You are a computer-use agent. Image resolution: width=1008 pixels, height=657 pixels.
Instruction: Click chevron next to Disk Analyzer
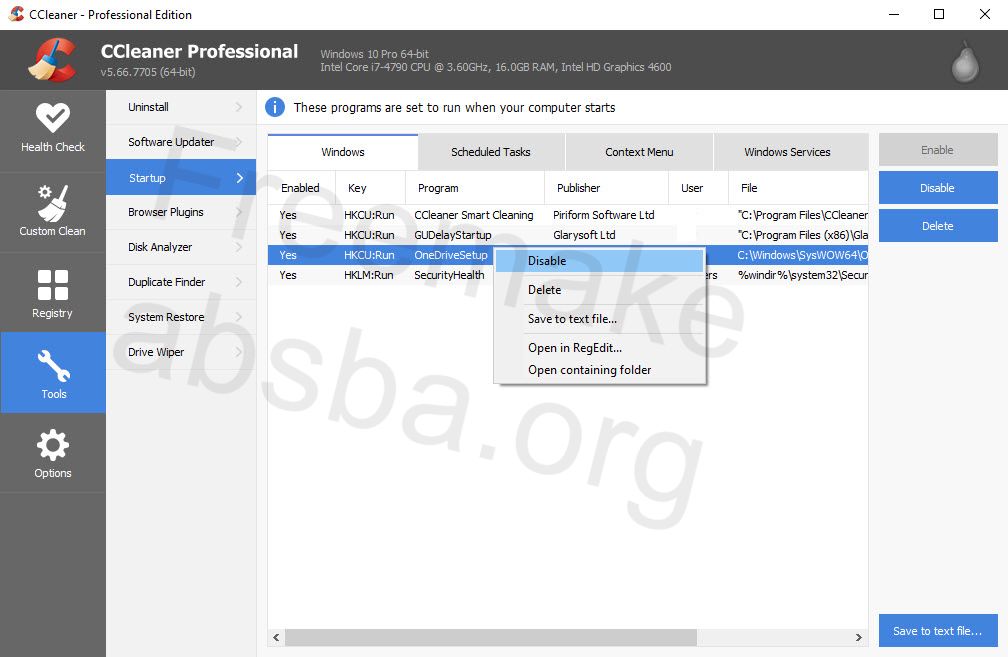coord(239,247)
